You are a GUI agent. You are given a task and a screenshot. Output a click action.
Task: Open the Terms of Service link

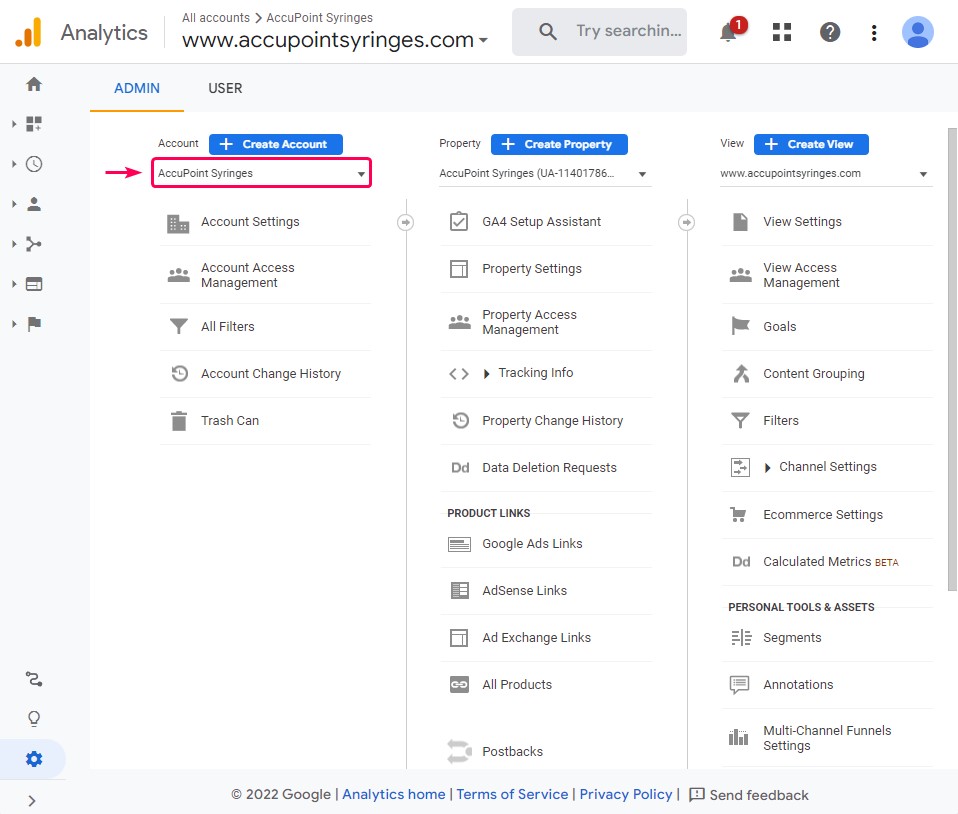[x=512, y=794]
